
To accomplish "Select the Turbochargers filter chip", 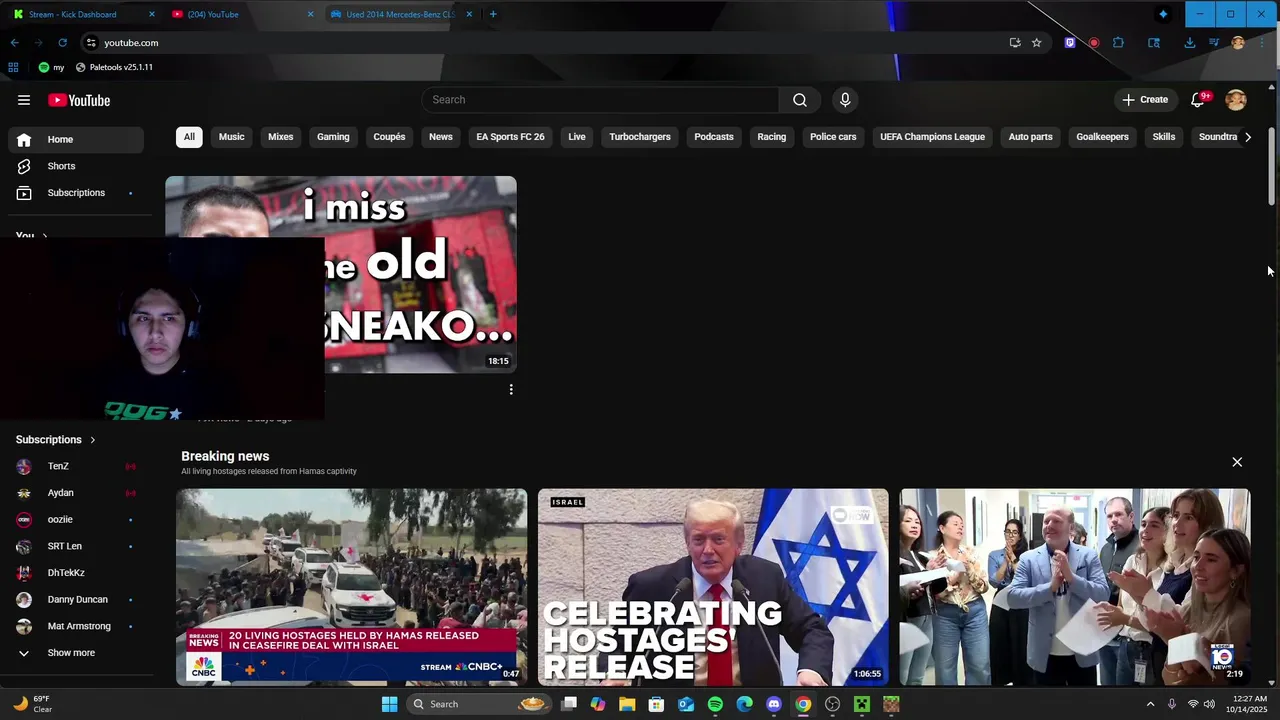I will coord(640,137).
